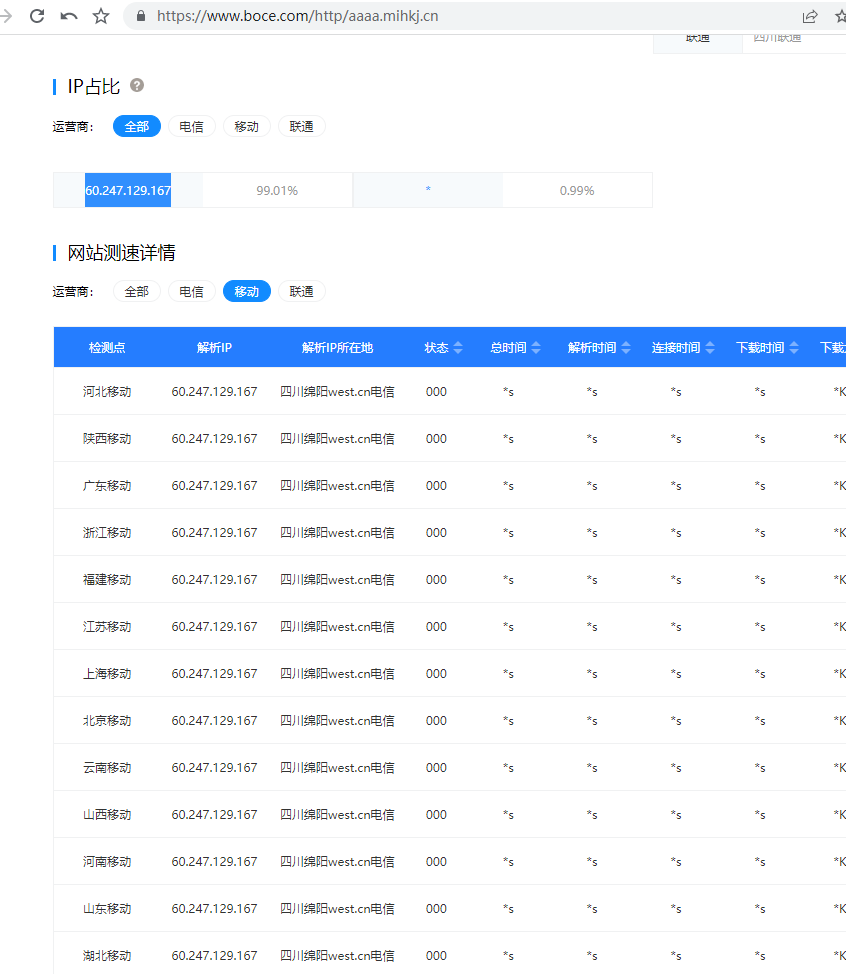846x974 pixels.
Task: Sort by 解析时间 column header arrows
Action: tap(626, 348)
